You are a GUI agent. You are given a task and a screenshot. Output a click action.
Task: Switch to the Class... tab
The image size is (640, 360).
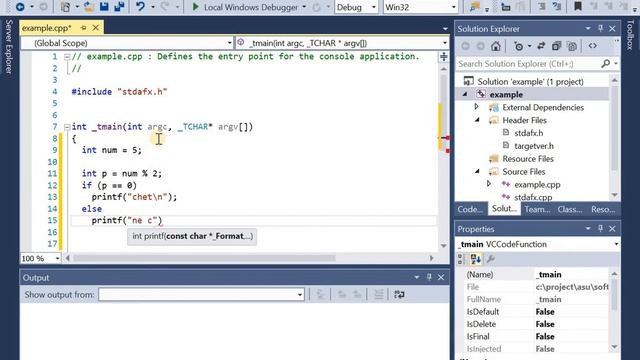point(570,209)
